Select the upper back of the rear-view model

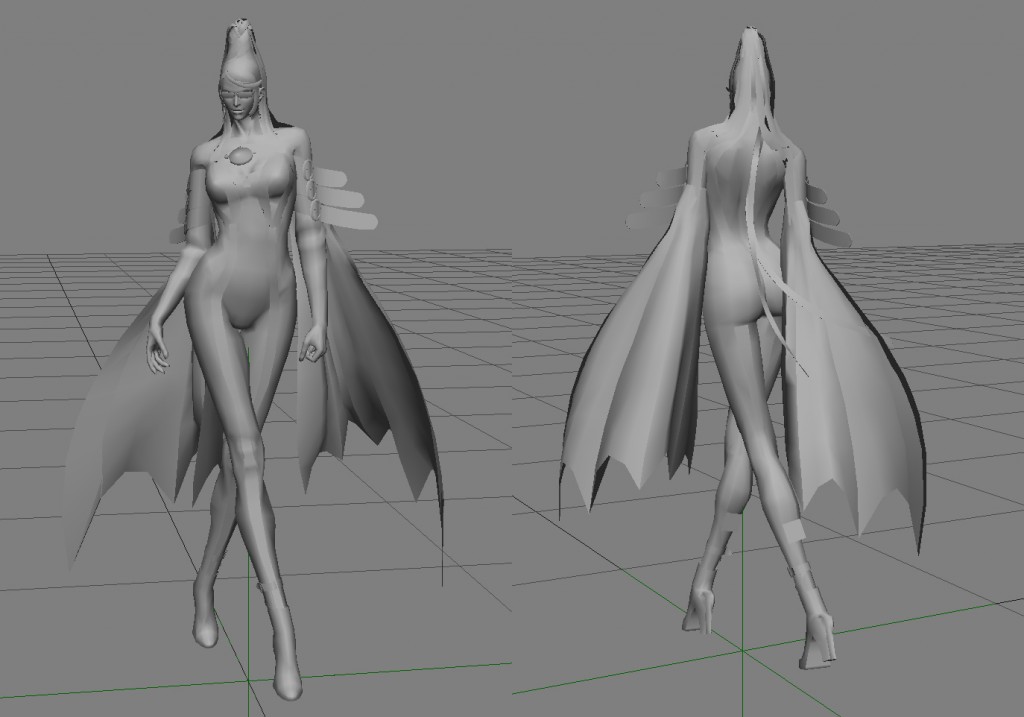(x=735, y=170)
